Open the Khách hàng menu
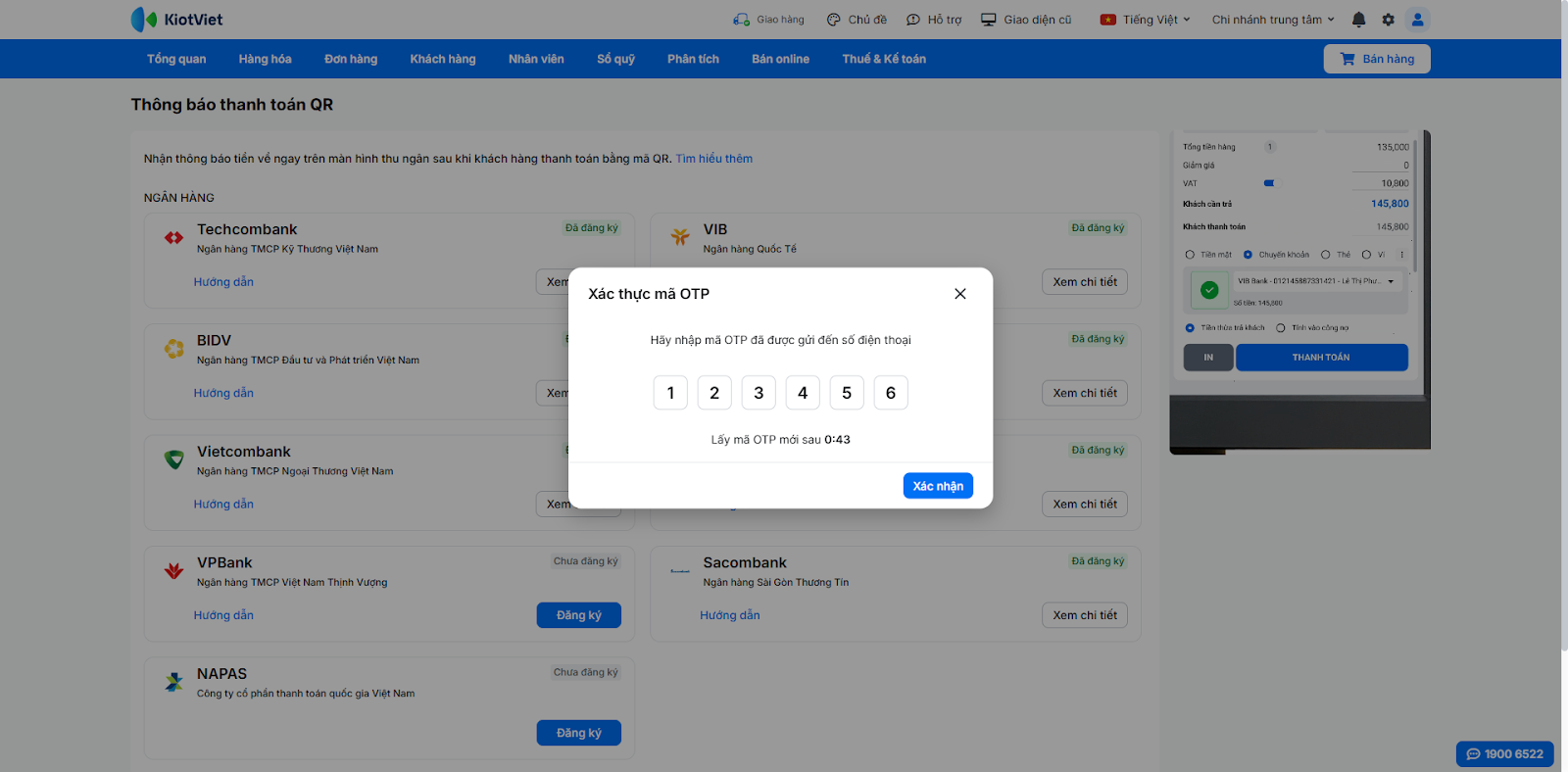Screen dimensions: 1568x772 [443, 59]
